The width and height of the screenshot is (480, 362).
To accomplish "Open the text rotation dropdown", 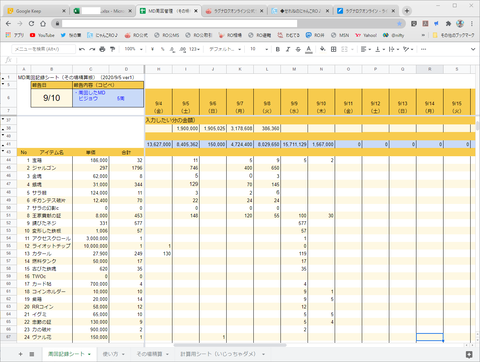I will [x=408, y=49].
